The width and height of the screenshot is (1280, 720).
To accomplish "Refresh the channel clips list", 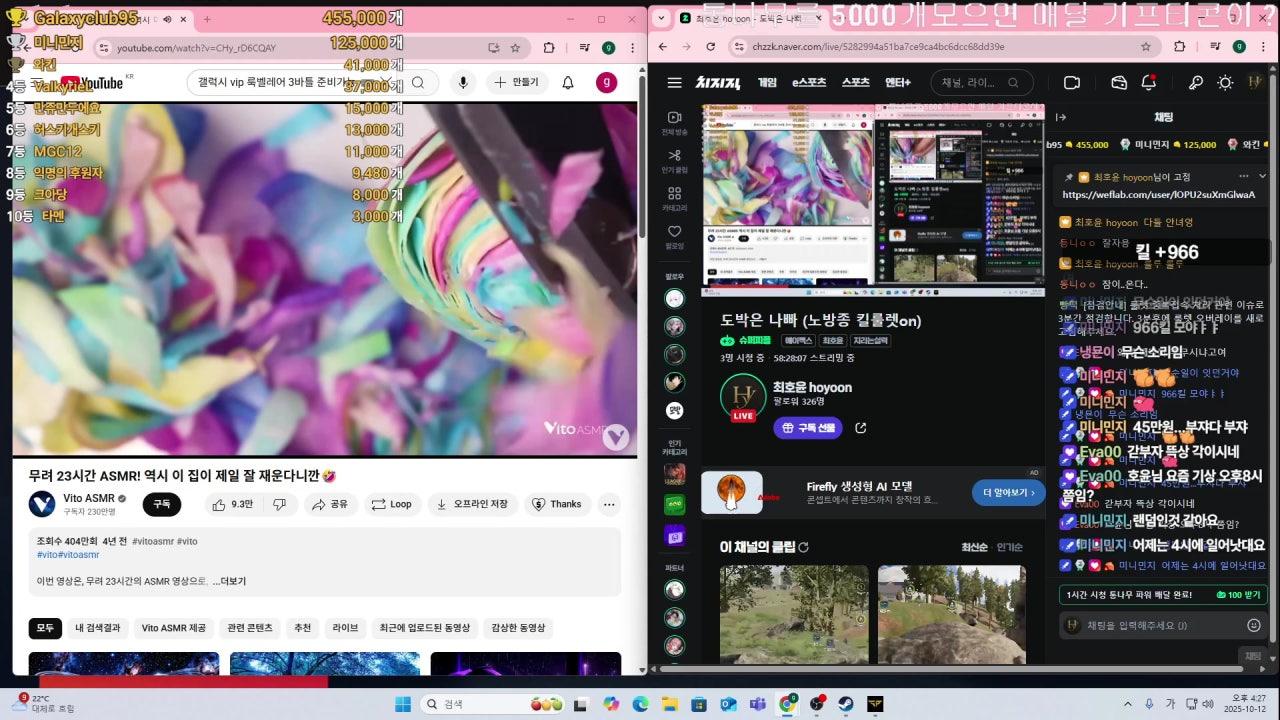I will [x=803, y=547].
